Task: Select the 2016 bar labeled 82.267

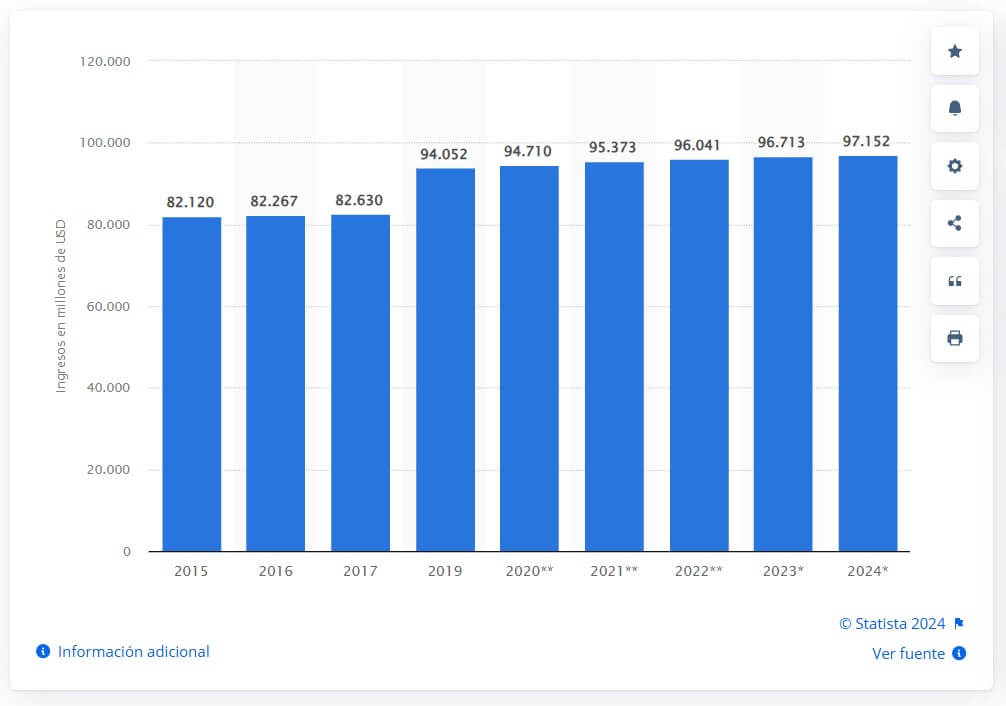Action: pos(276,383)
